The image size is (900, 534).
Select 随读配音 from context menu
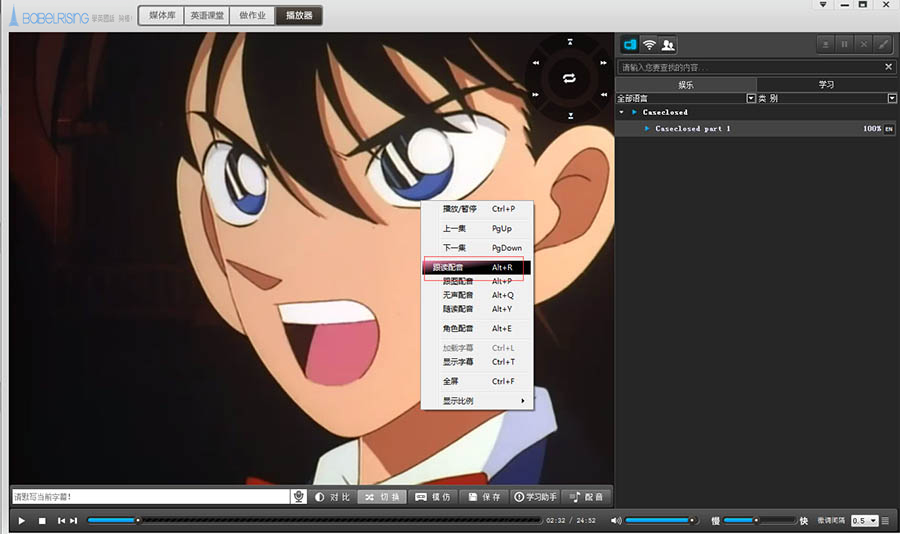[x=478, y=309]
